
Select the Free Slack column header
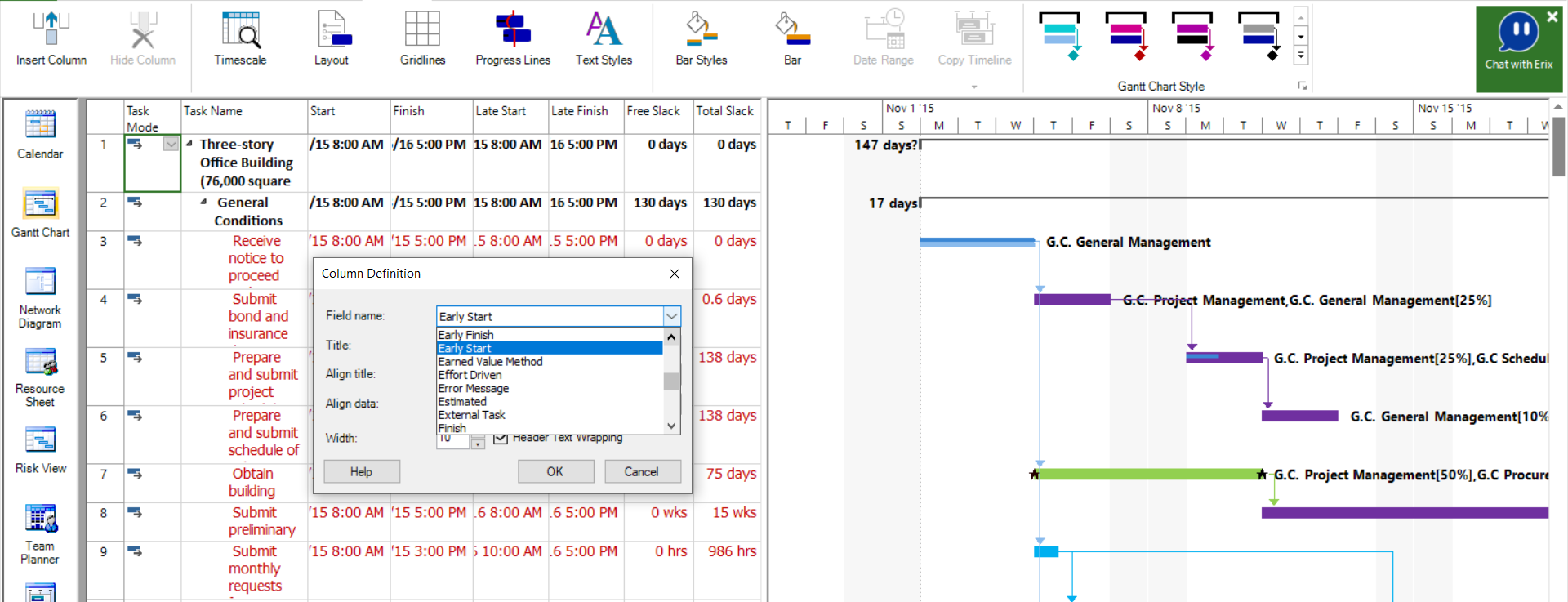pyautogui.click(x=658, y=118)
